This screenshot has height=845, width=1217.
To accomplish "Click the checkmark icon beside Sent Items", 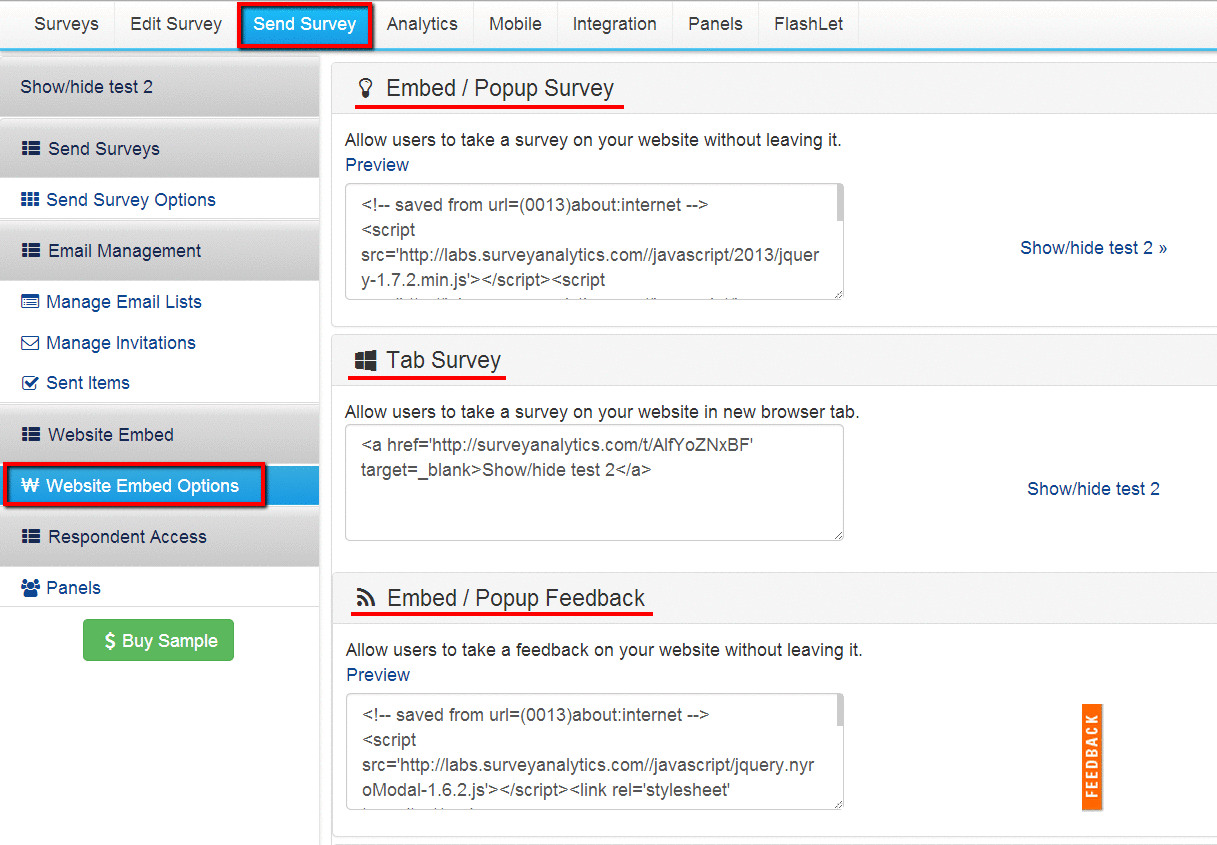I will (x=30, y=383).
